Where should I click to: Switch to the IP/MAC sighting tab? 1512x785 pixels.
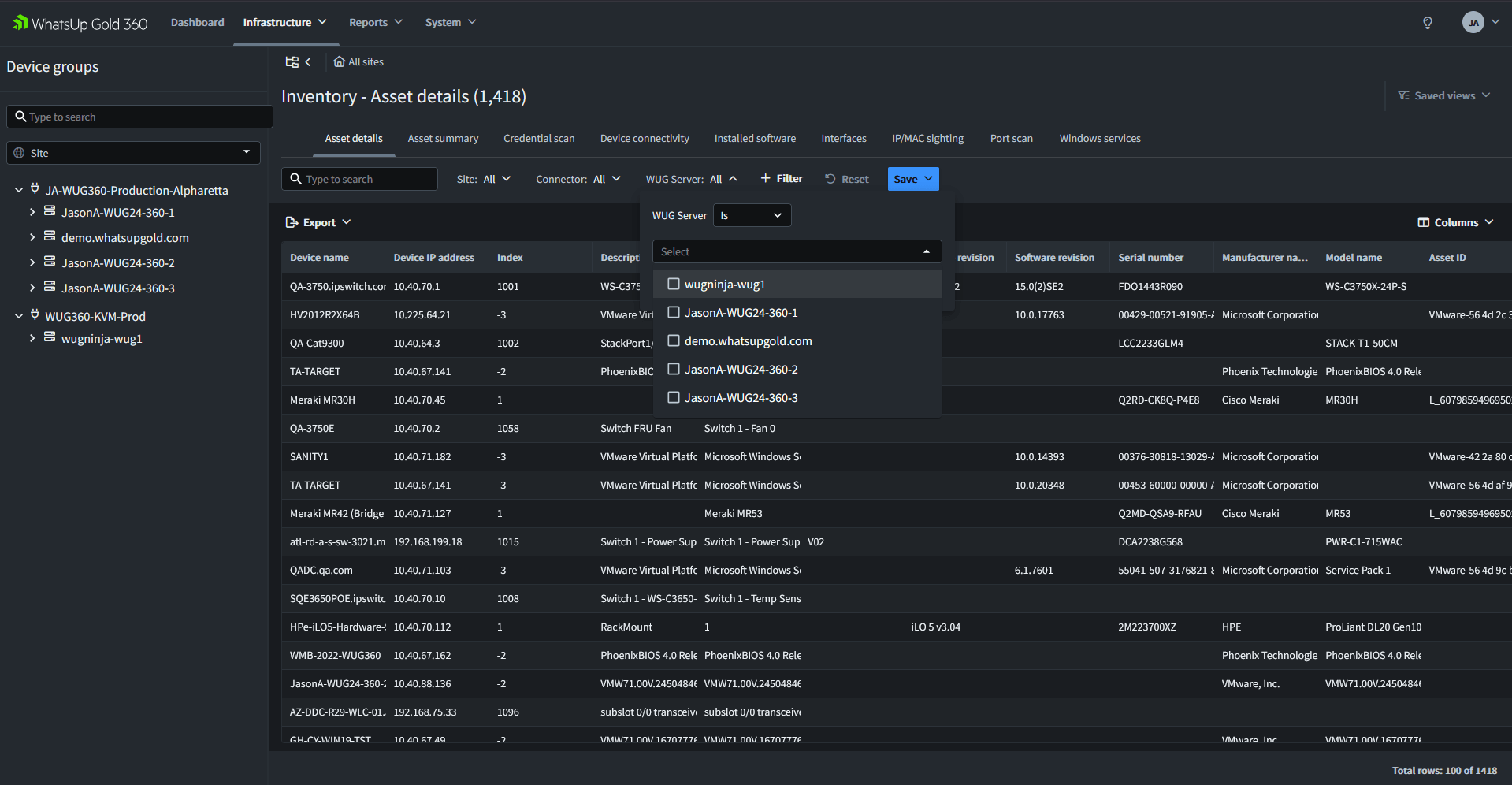point(928,138)
